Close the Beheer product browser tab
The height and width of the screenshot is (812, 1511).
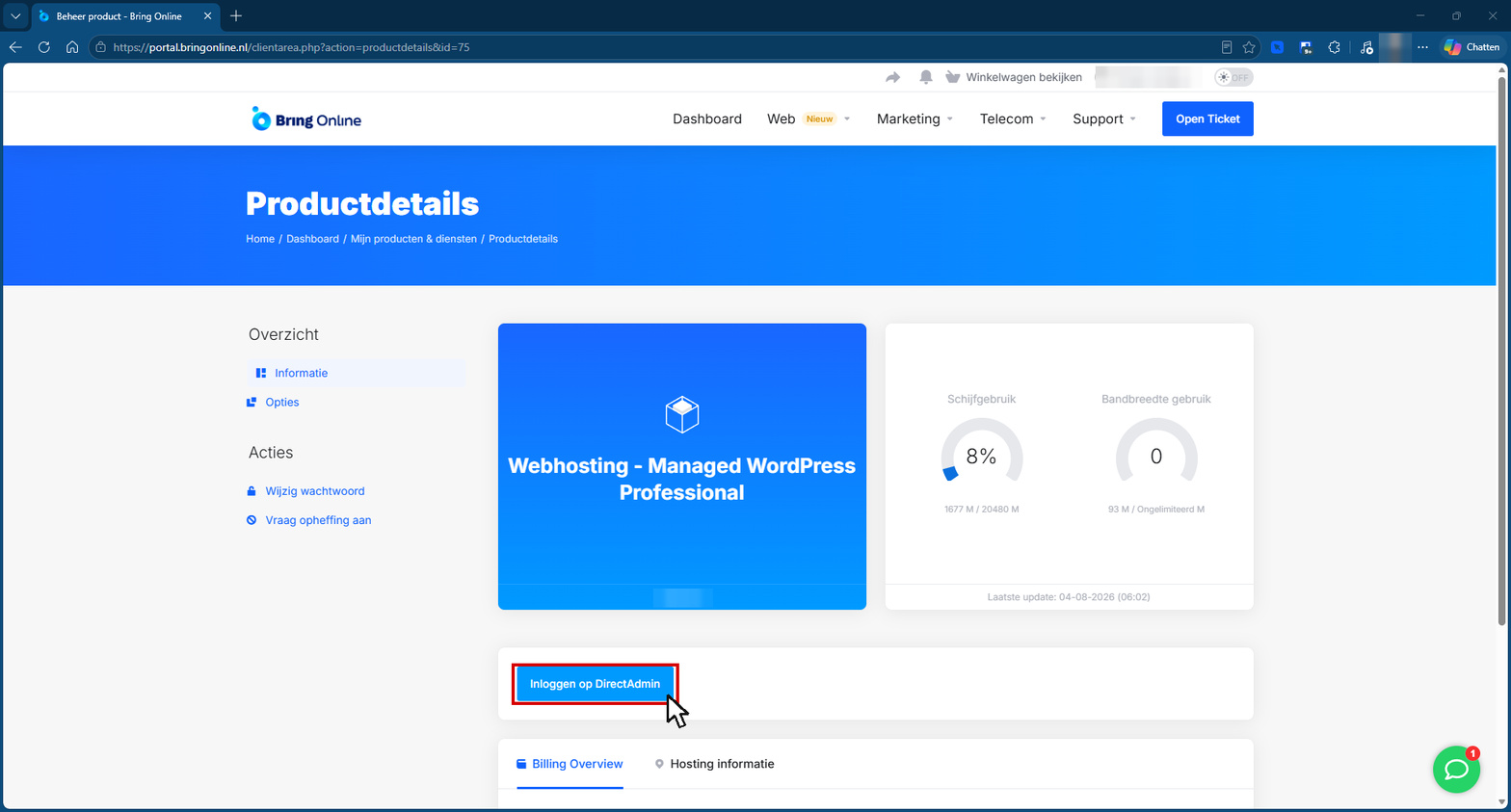coord(207,16)
